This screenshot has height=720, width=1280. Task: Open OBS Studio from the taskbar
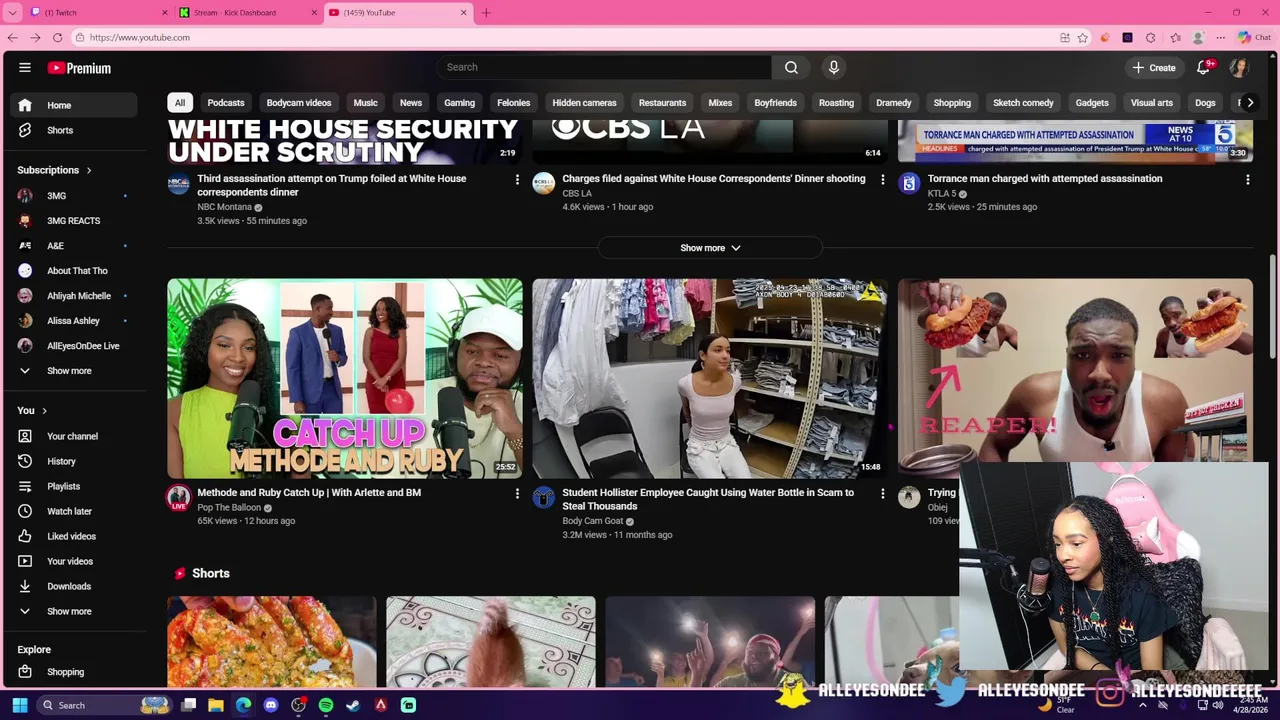click(298, 705)
